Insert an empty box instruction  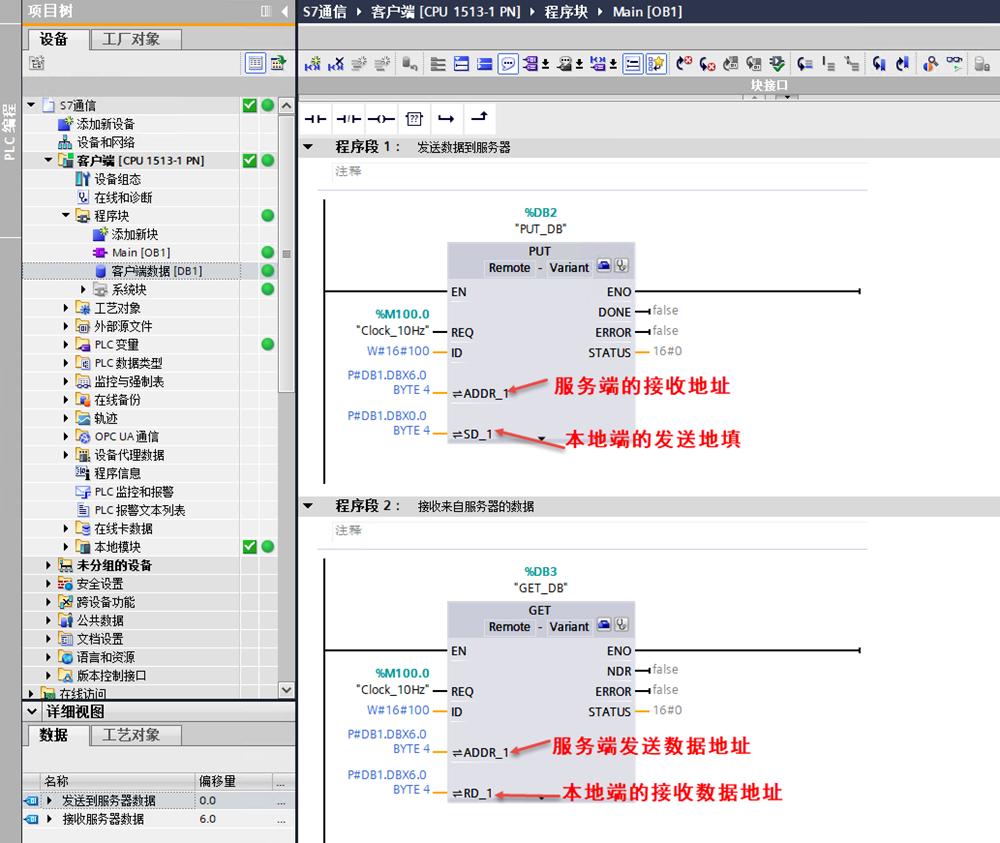coord(414,119)
